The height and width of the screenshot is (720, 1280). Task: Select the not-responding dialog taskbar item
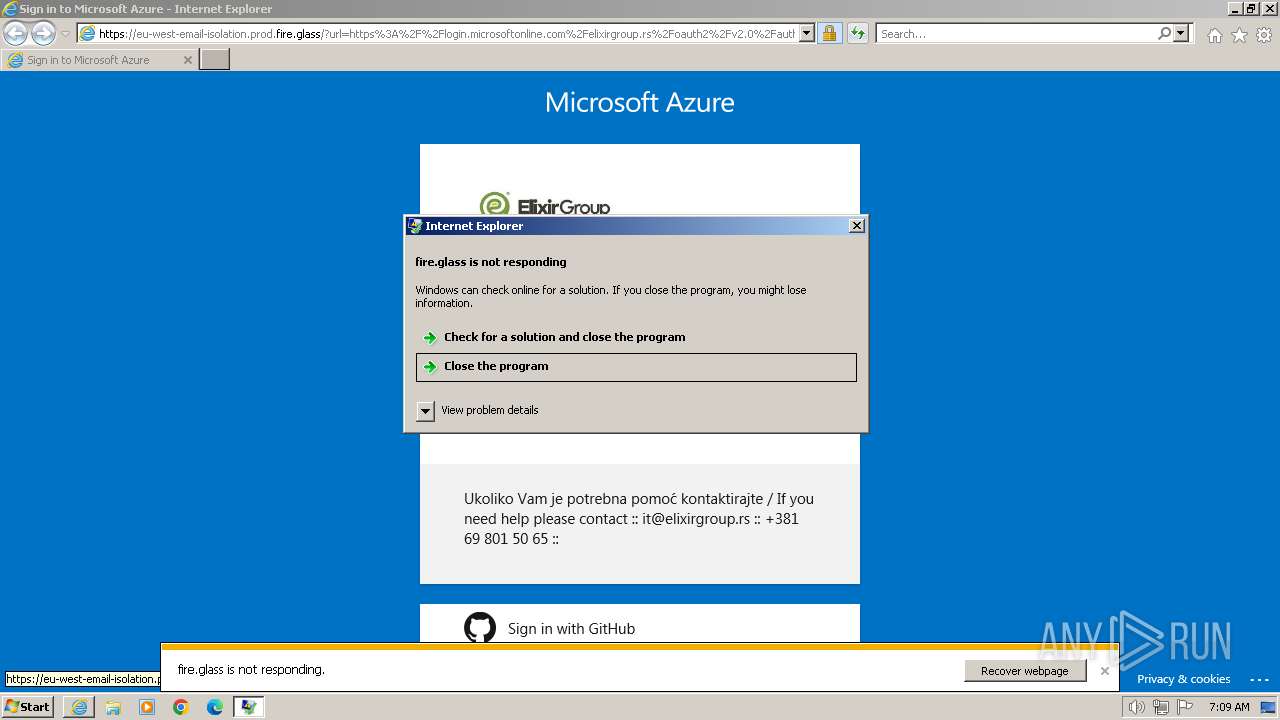(249, 707)
